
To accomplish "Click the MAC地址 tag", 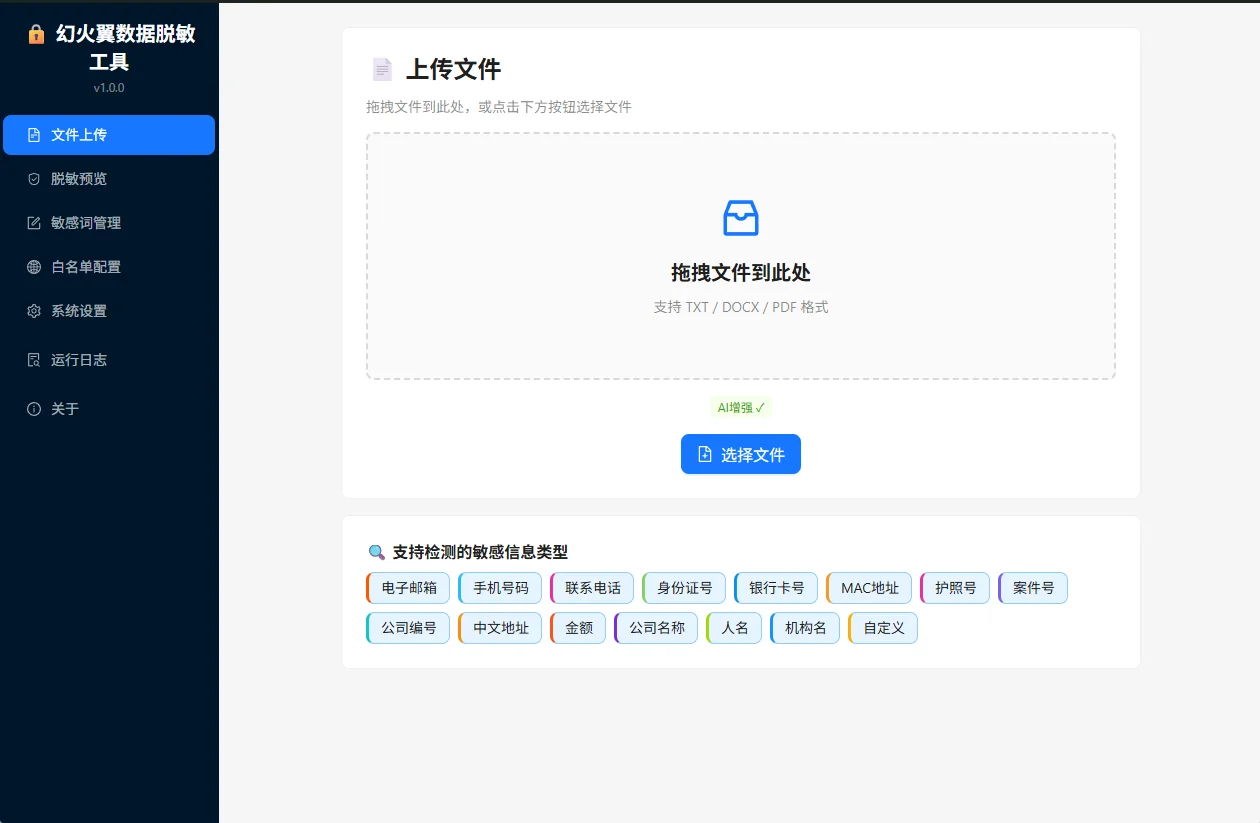I will tap(869, 588).
